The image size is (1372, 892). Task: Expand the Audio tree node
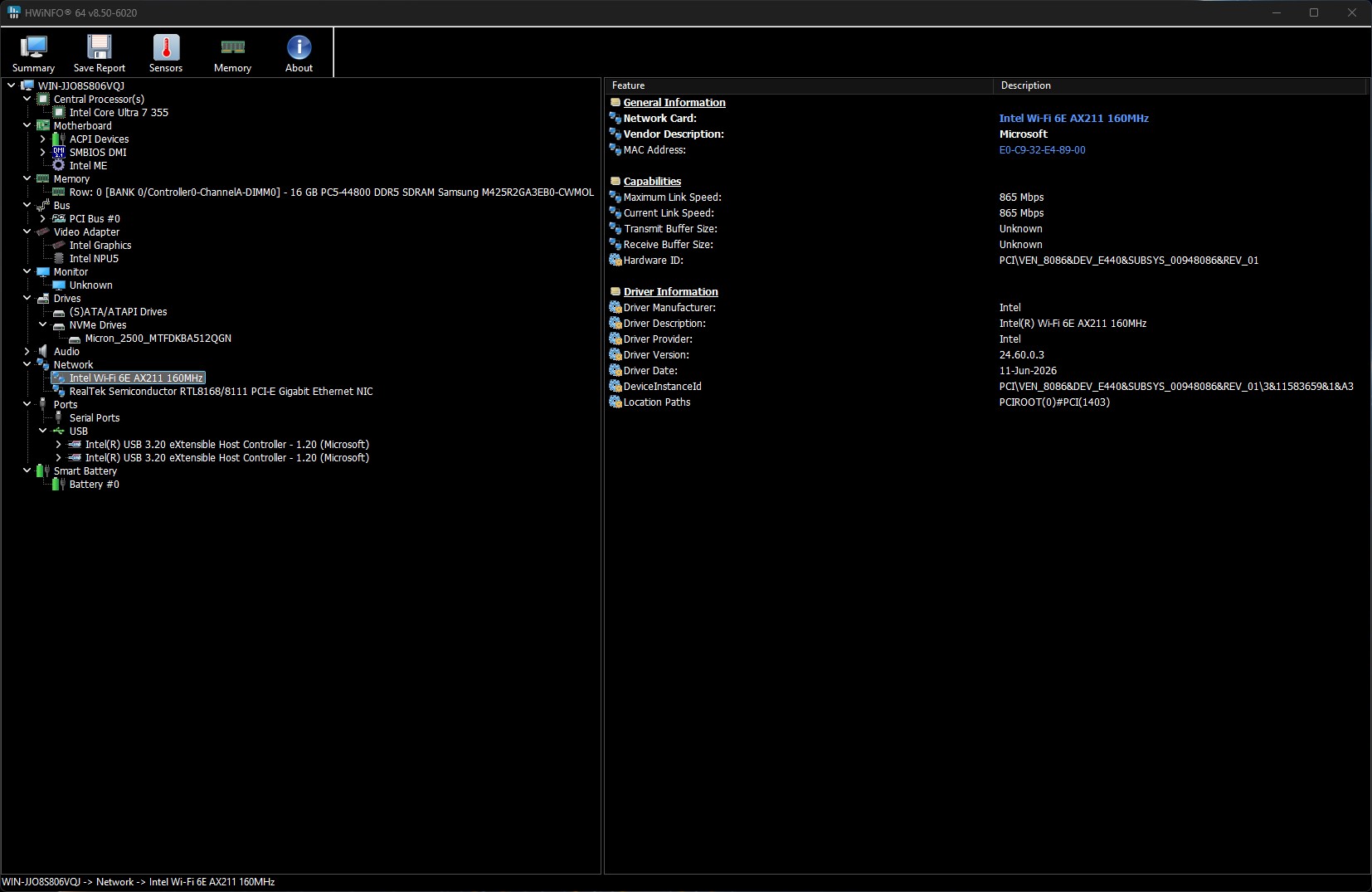(27, 351)
